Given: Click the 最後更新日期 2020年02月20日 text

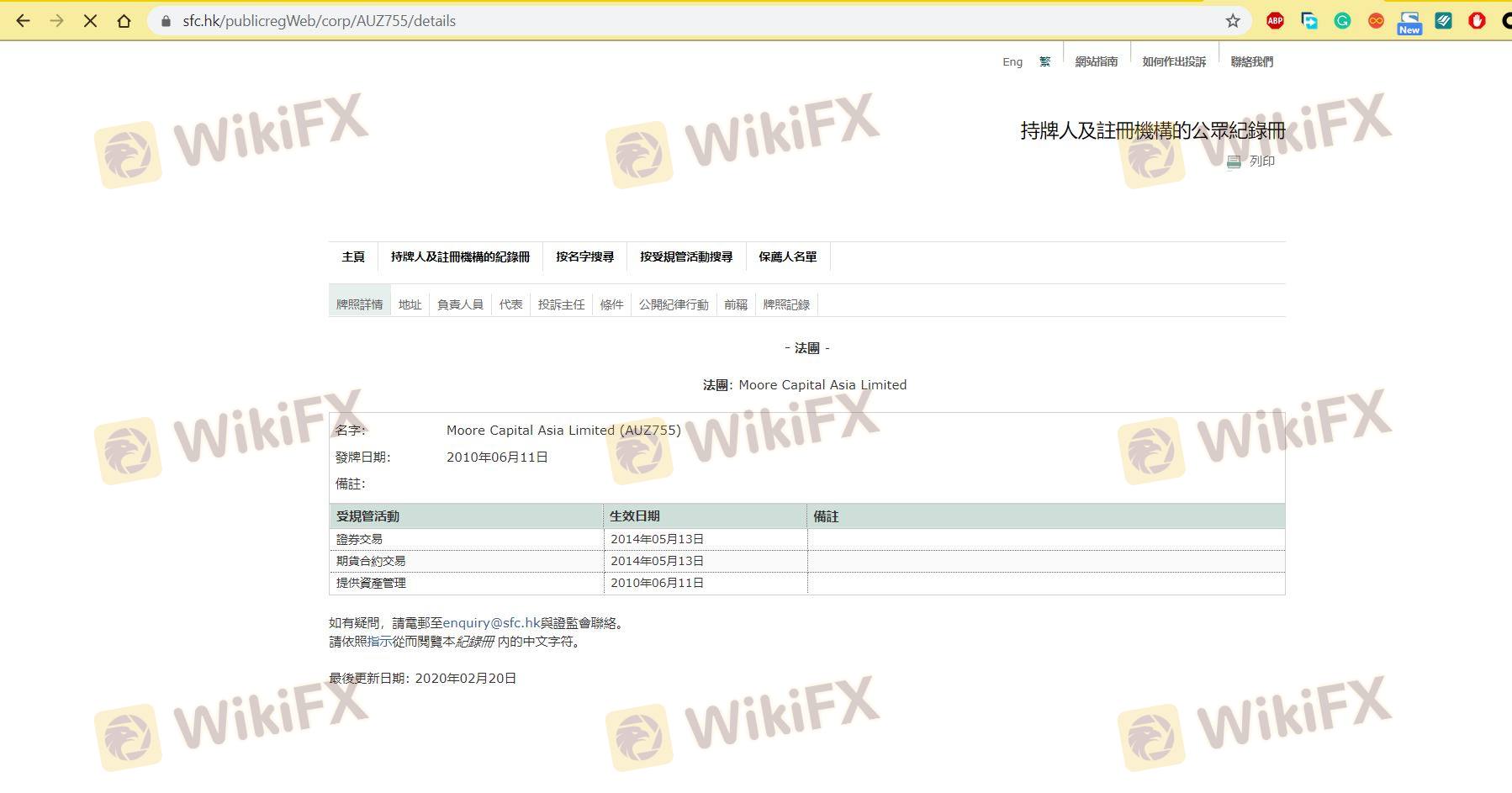Looking at the screenshot, I should [422, 679].
